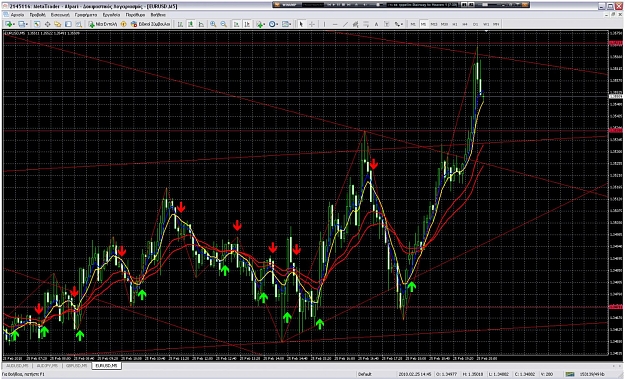Select the standard cursor tool
This screenshot has width=625, height=379.
point(301,24)
